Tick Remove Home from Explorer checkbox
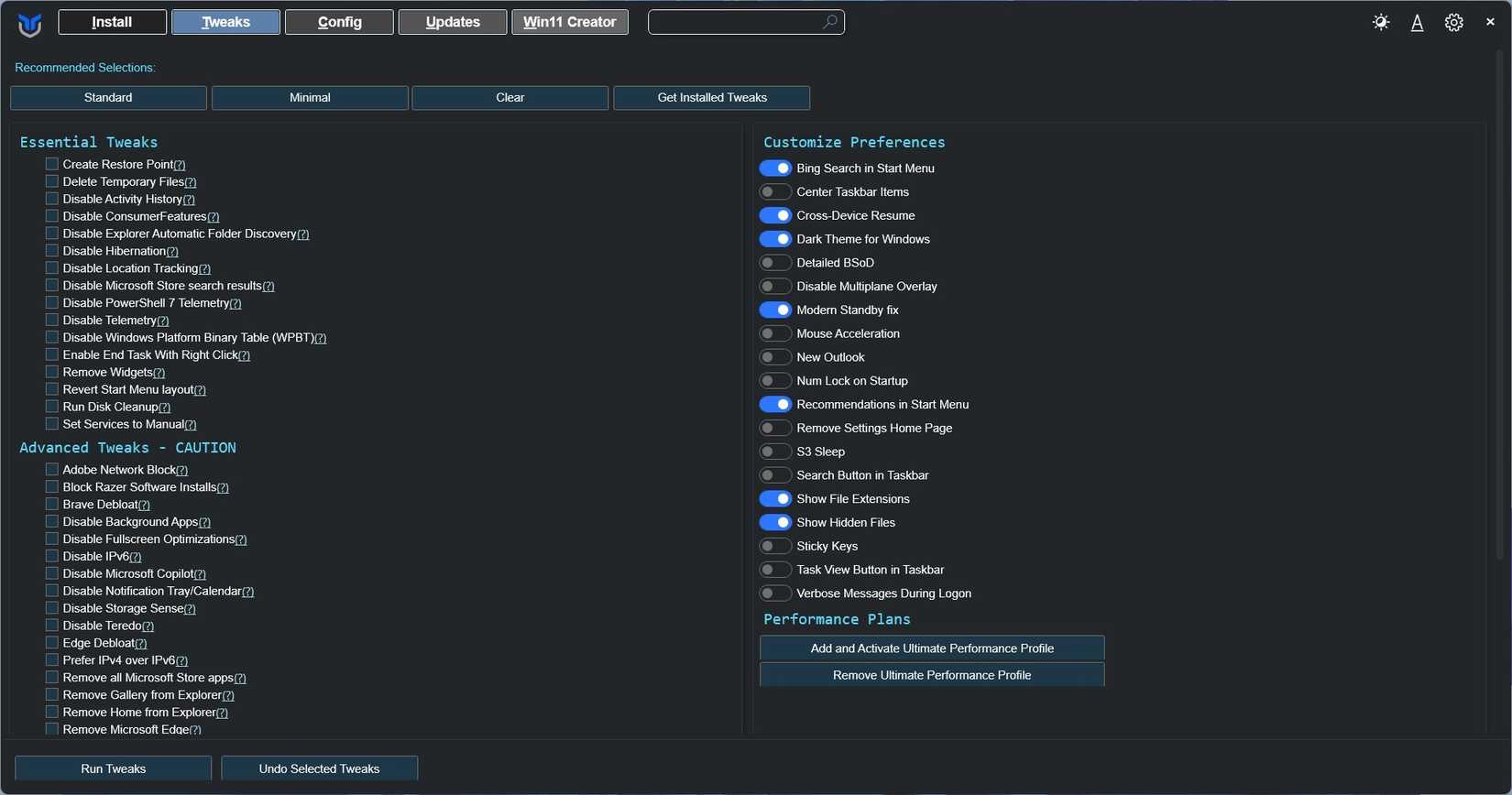 point(52,712)
